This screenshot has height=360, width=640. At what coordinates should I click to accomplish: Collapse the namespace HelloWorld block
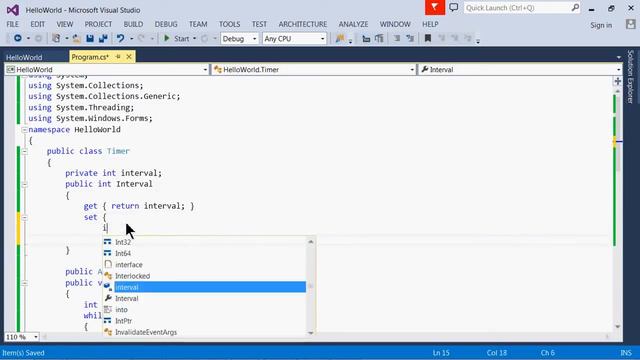[24, 130]
